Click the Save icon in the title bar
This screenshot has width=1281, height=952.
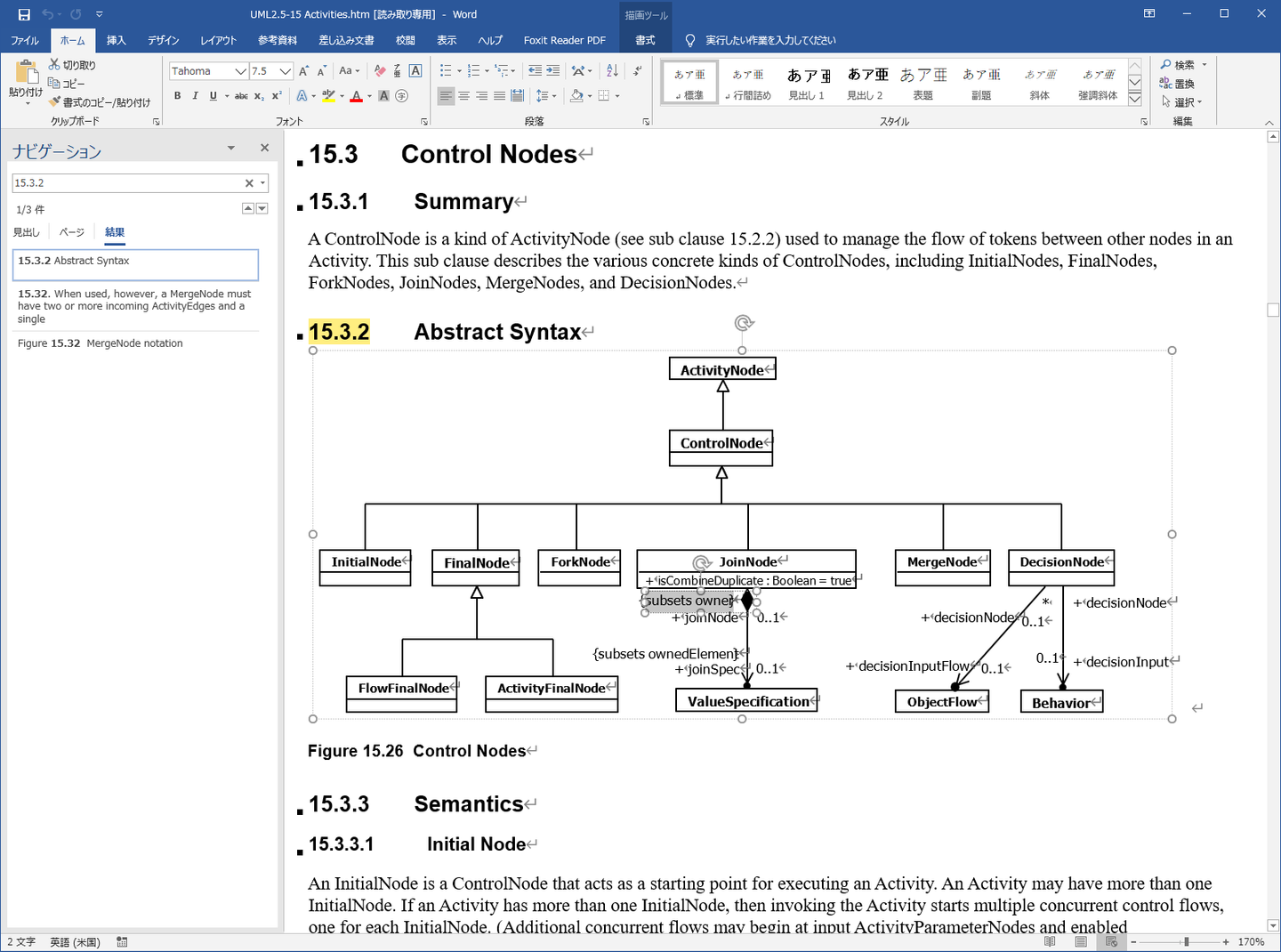(24, 14)
